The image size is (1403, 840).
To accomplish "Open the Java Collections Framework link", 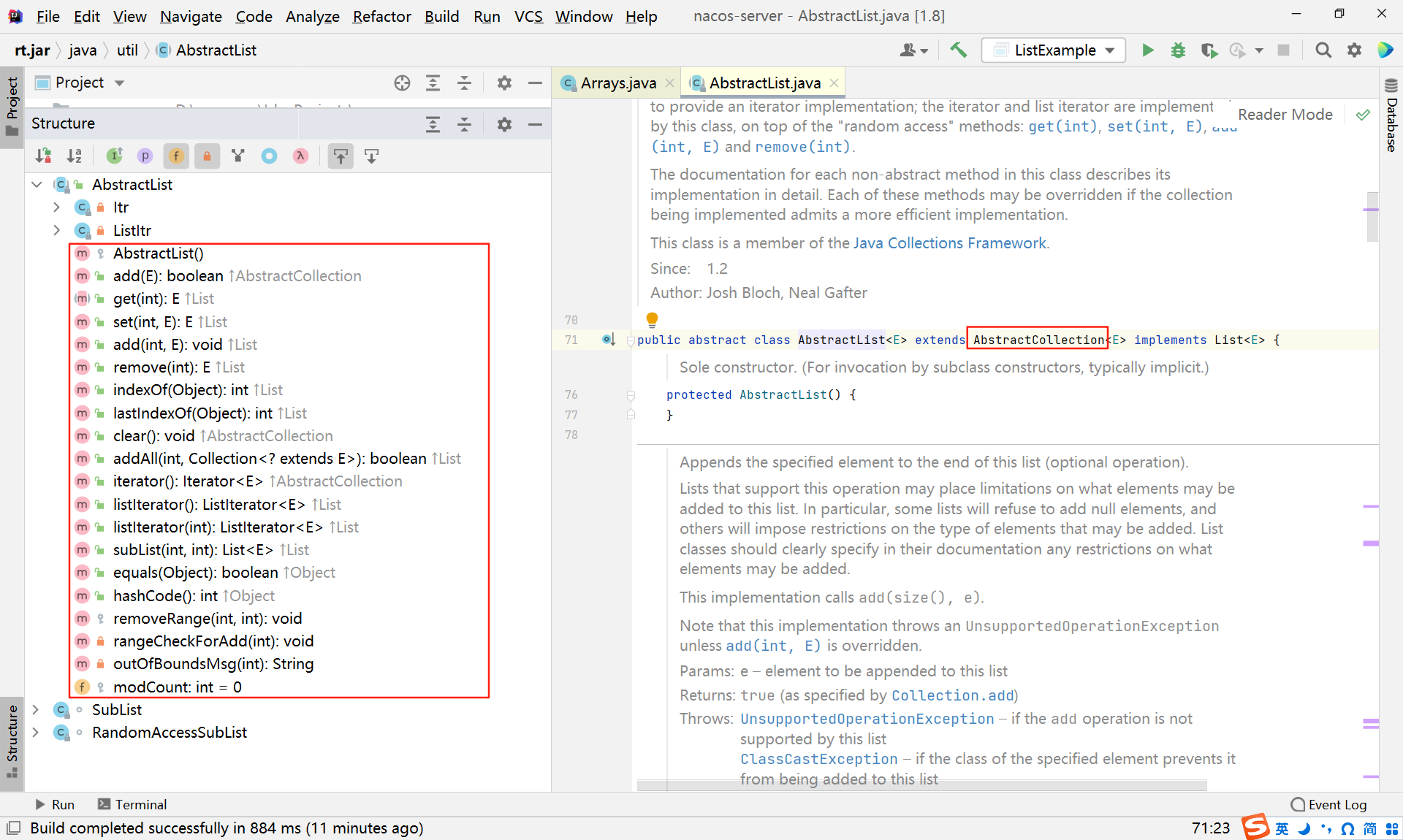I will [949, 243].
